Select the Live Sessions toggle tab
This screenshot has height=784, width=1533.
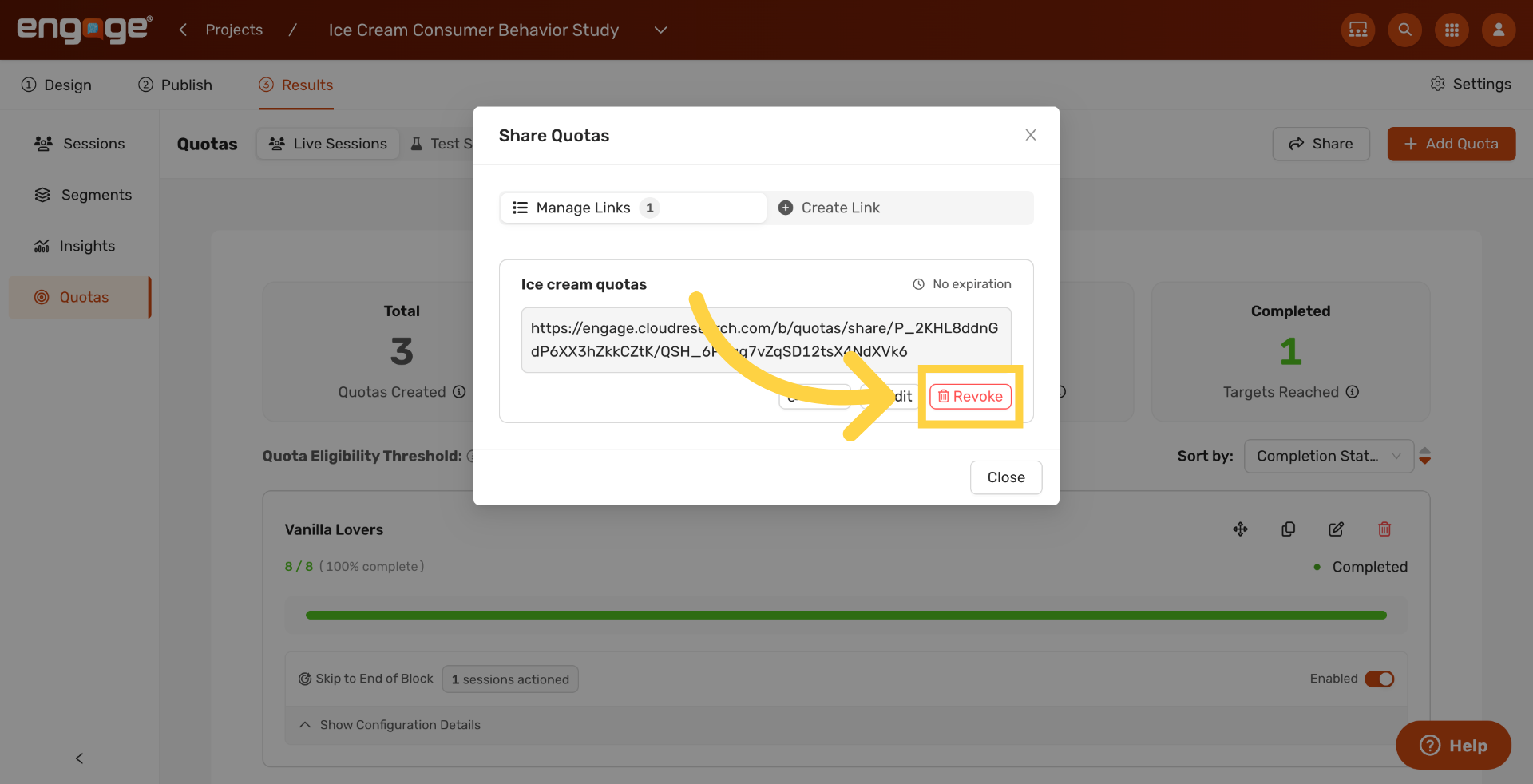[x=328, y=144]
